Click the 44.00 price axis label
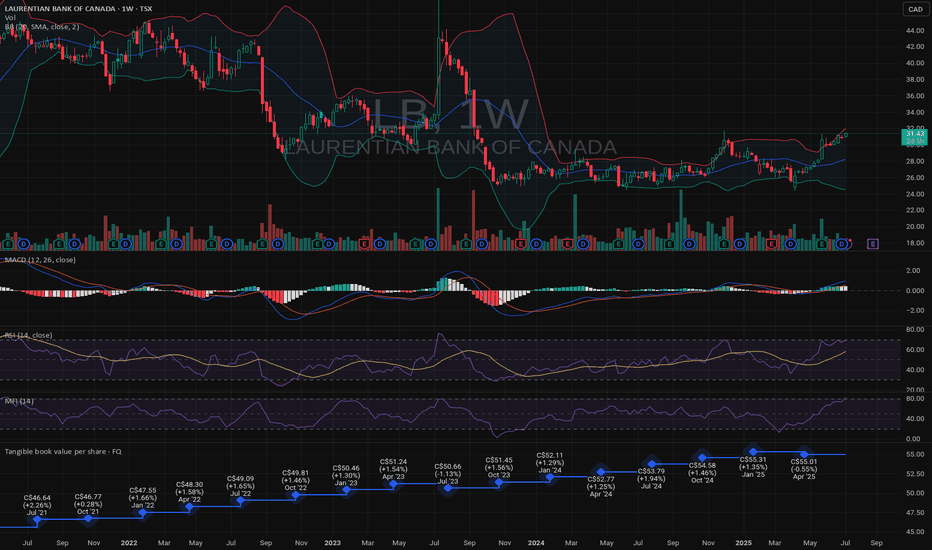 915,30
